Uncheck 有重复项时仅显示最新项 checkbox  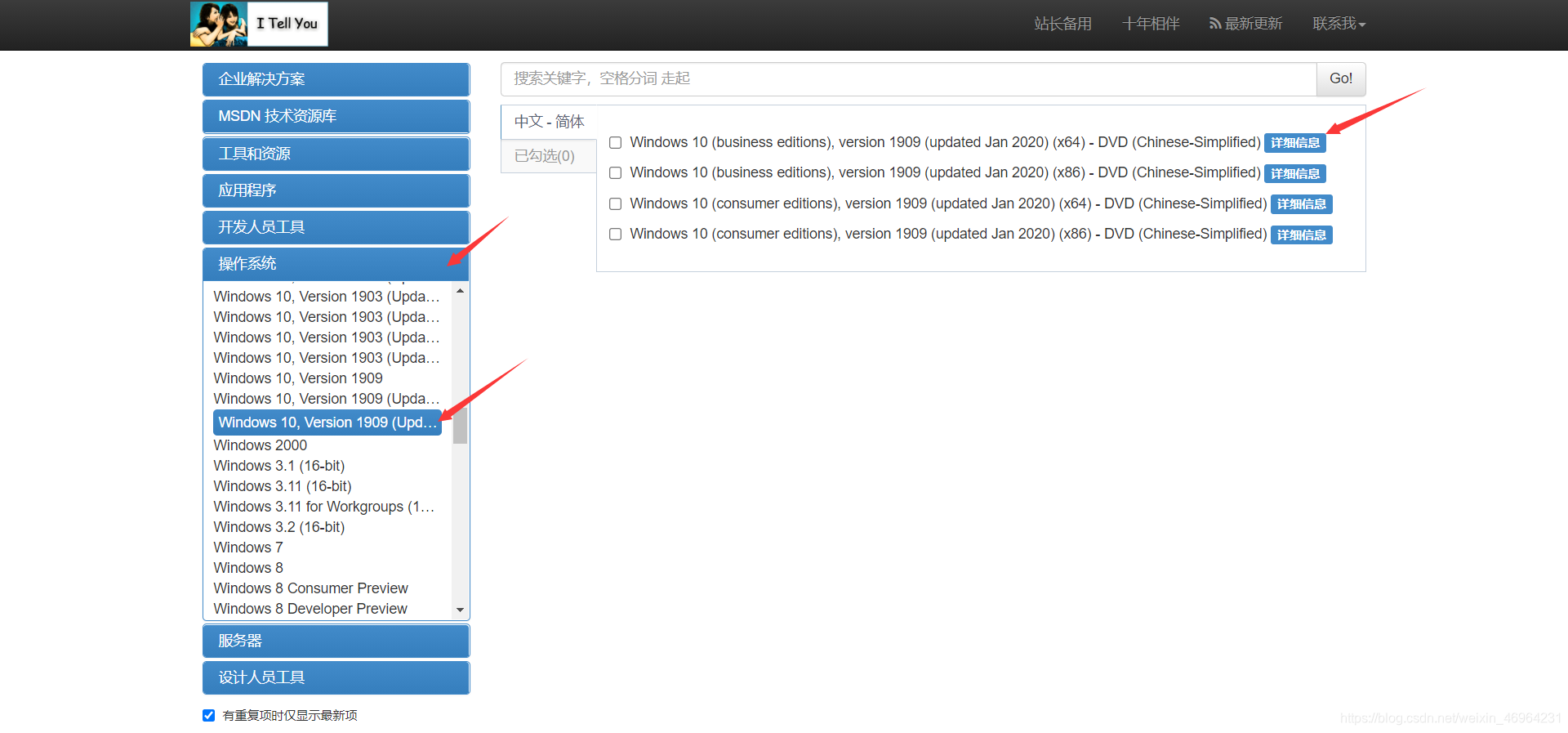point(209,716)
